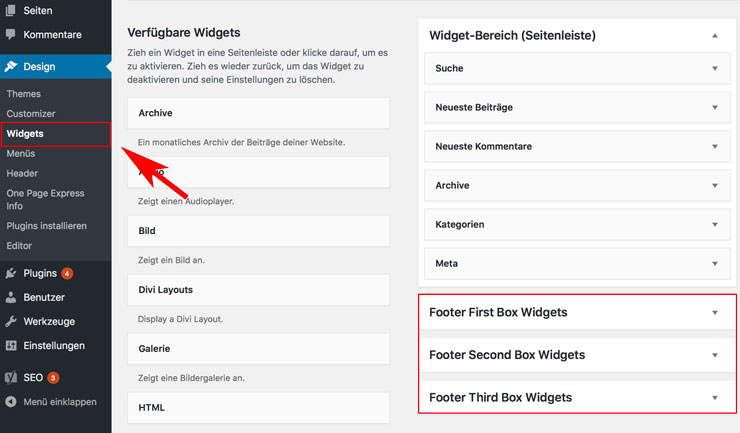Screen dimensions: 740x433
Task: Expand the Neueste Kommentare widget arrow
Action: [x=715, y=146]
